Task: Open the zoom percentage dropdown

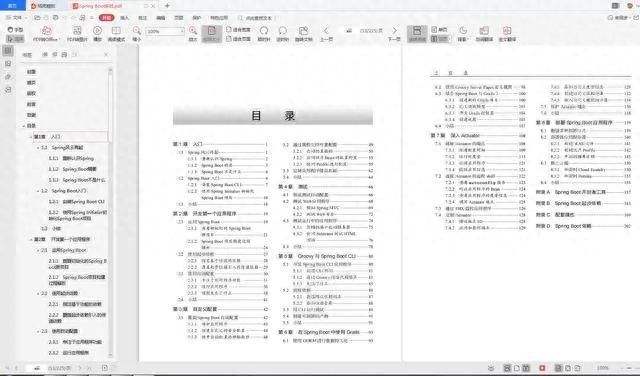Action: (182, 31)
